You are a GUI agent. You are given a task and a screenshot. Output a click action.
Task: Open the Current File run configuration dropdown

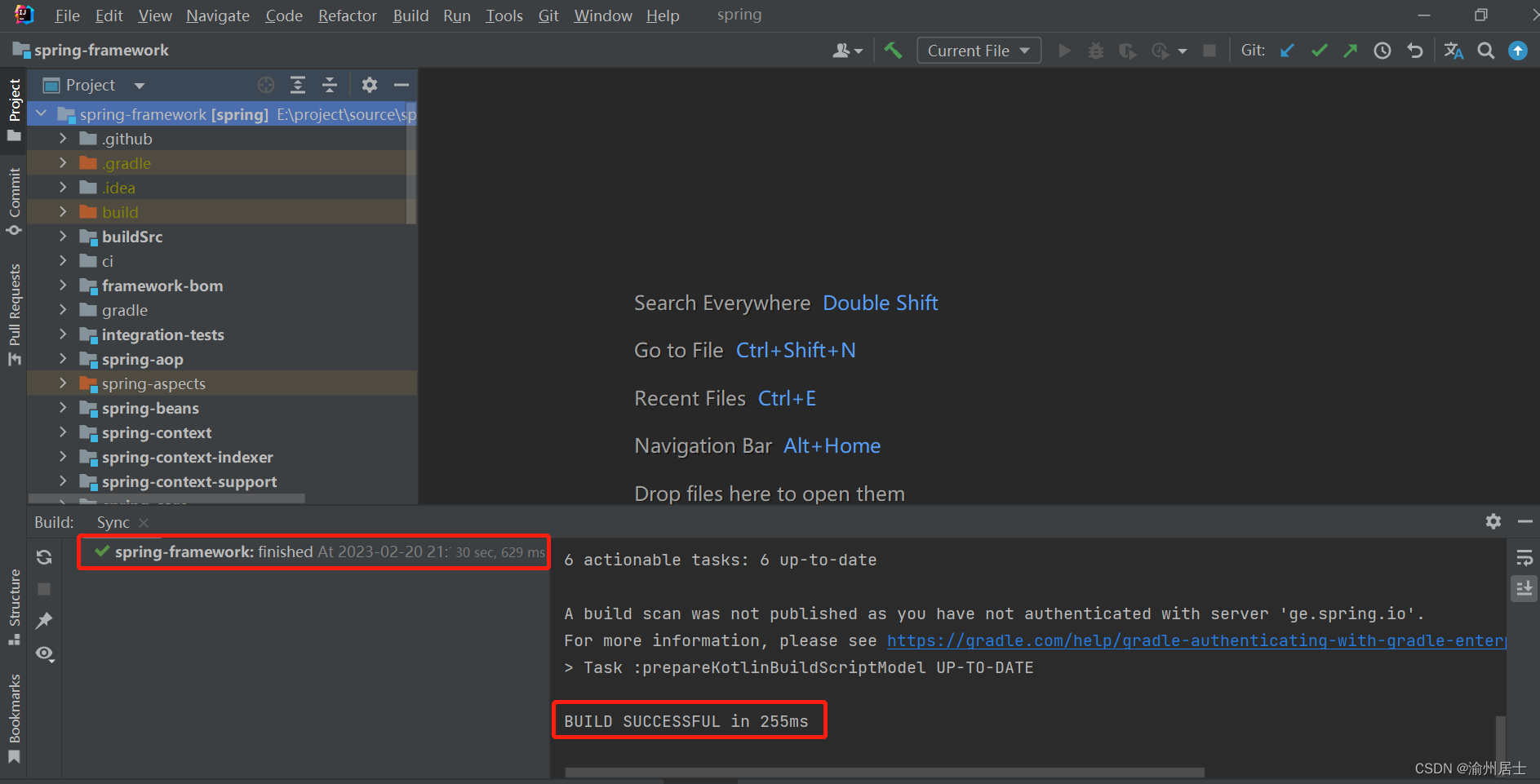click(x=979, y=51)
